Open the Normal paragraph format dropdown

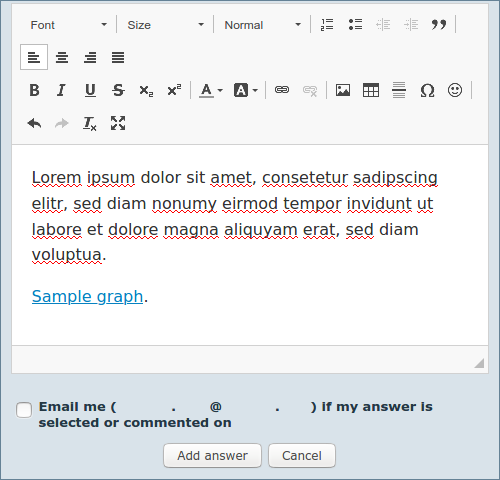point(262,25)
